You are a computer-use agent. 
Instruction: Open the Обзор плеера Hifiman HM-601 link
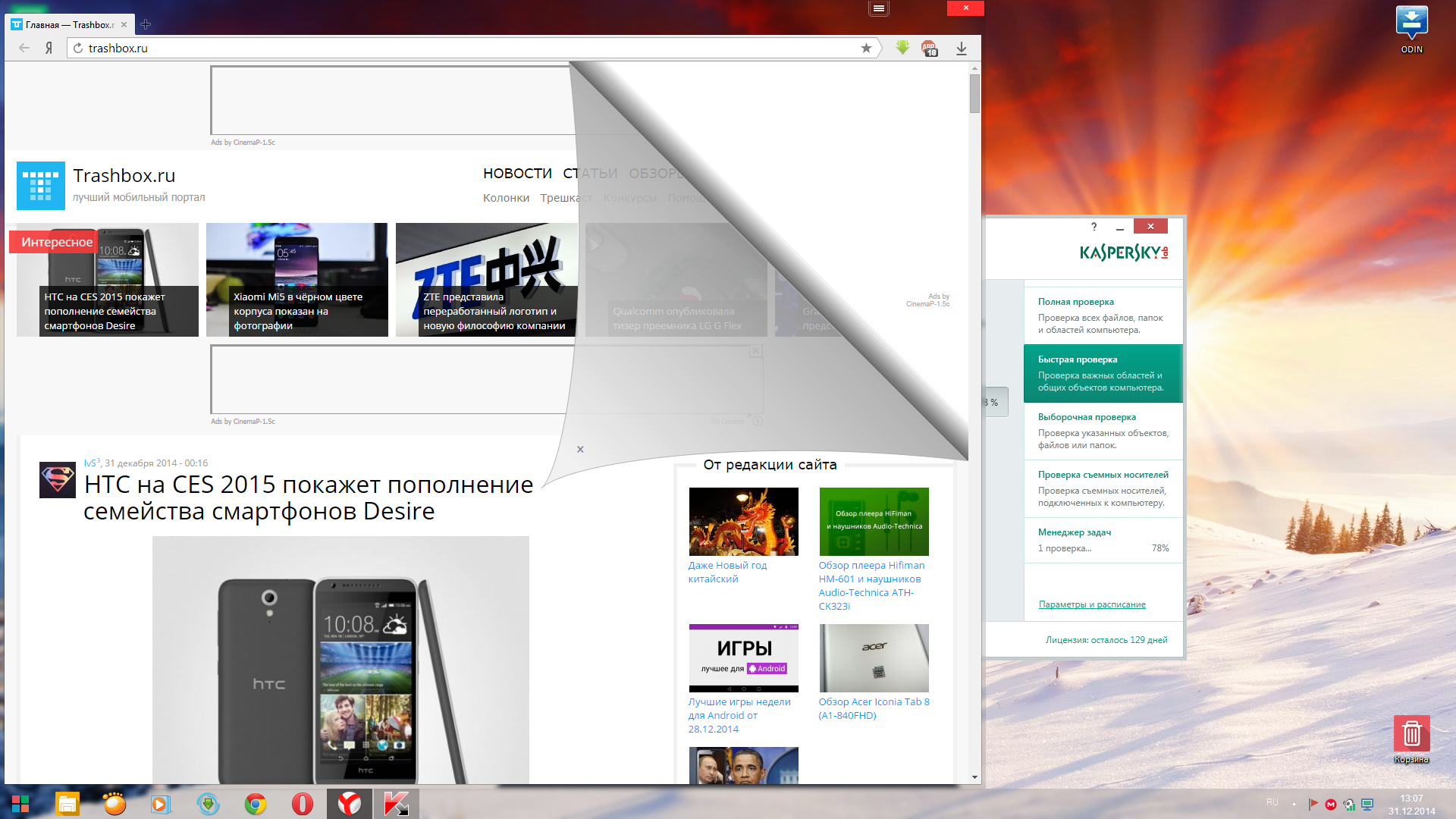(871, 585)
